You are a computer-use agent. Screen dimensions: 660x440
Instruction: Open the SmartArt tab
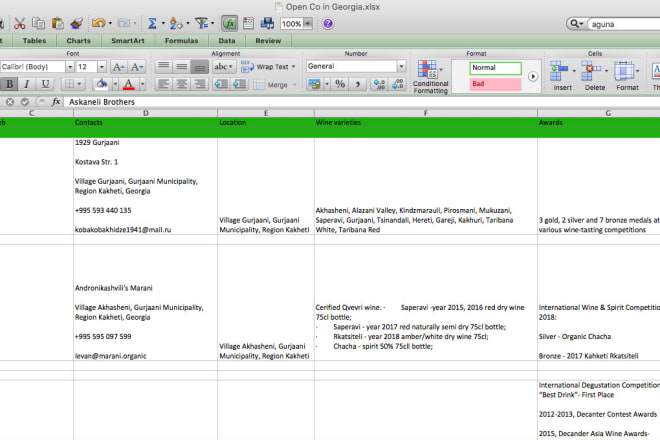127,41
